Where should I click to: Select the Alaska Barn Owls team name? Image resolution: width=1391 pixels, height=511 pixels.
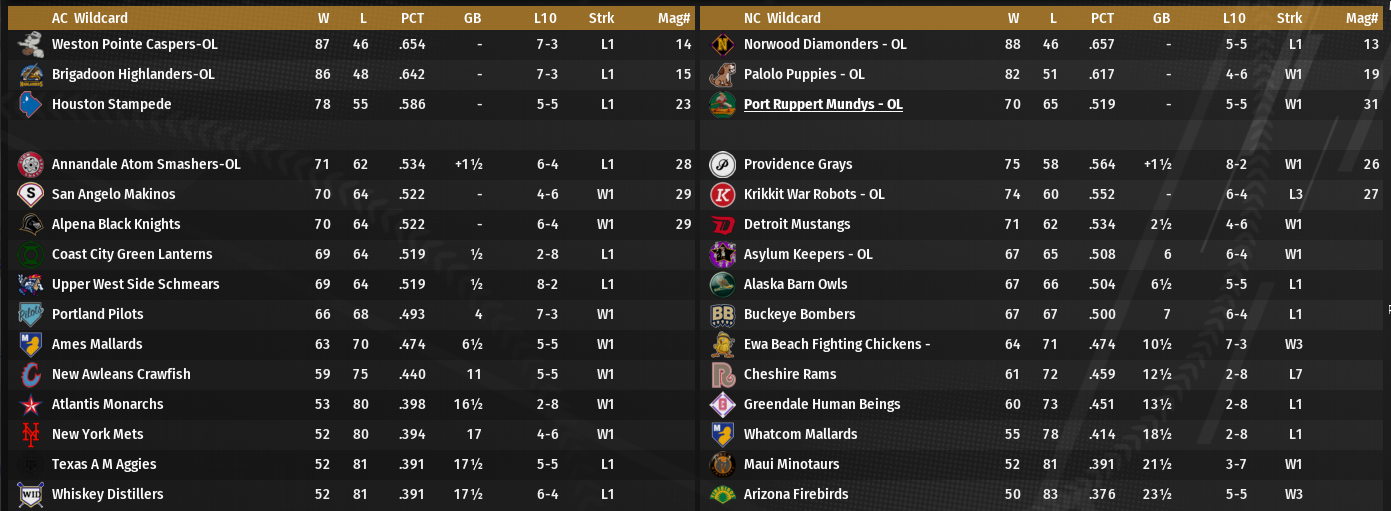pos(795,284)
